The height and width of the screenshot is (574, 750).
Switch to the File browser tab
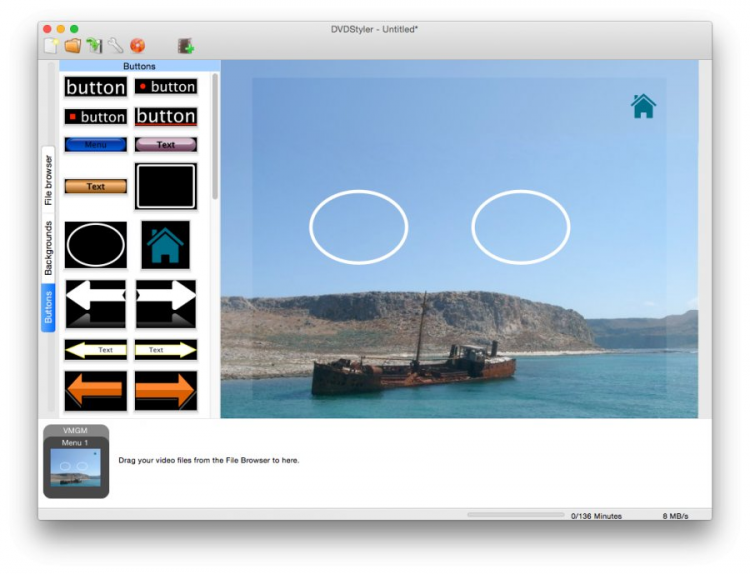(48, 180)
